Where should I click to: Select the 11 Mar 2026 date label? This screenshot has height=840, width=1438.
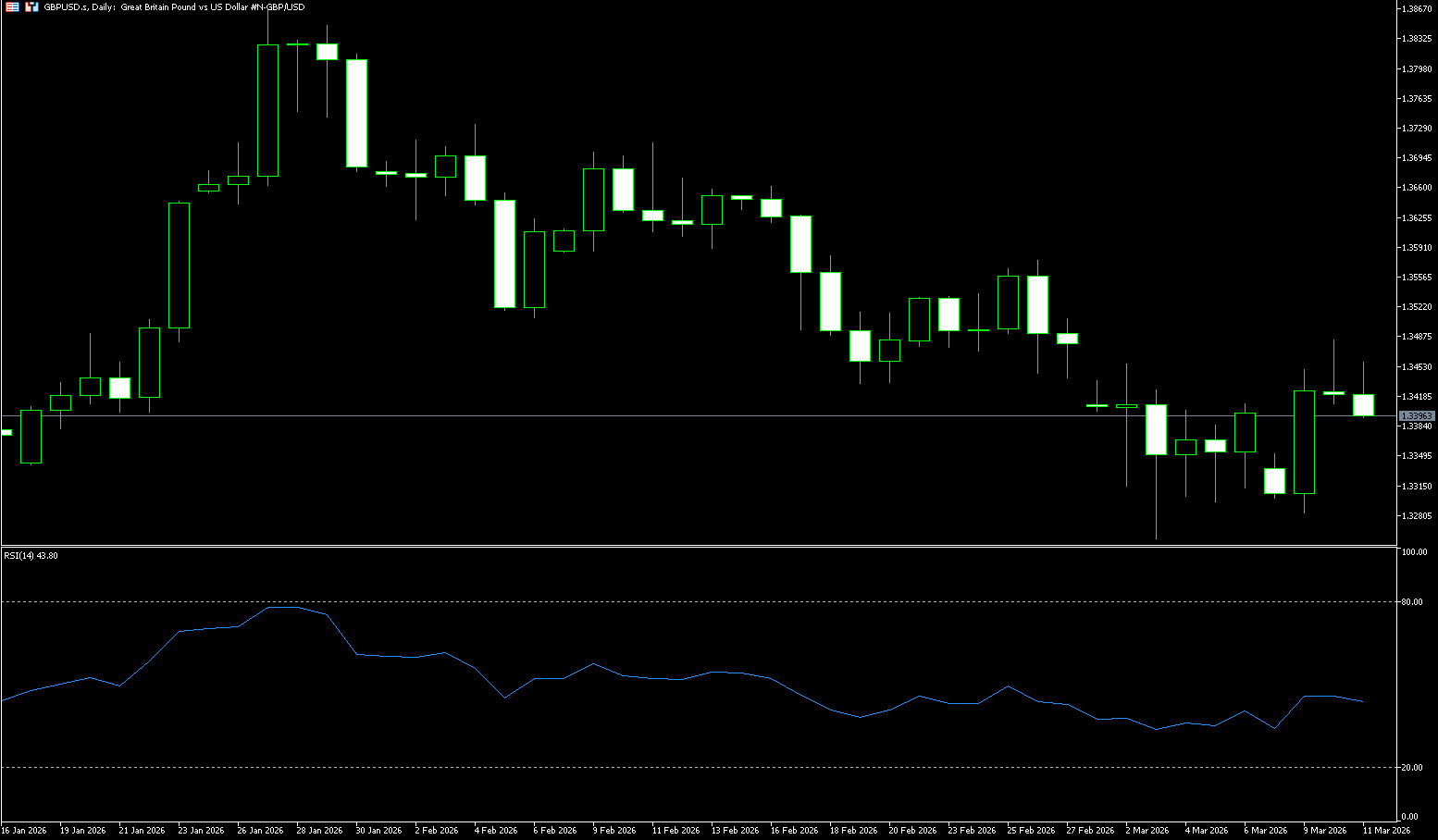[1386, 831]
